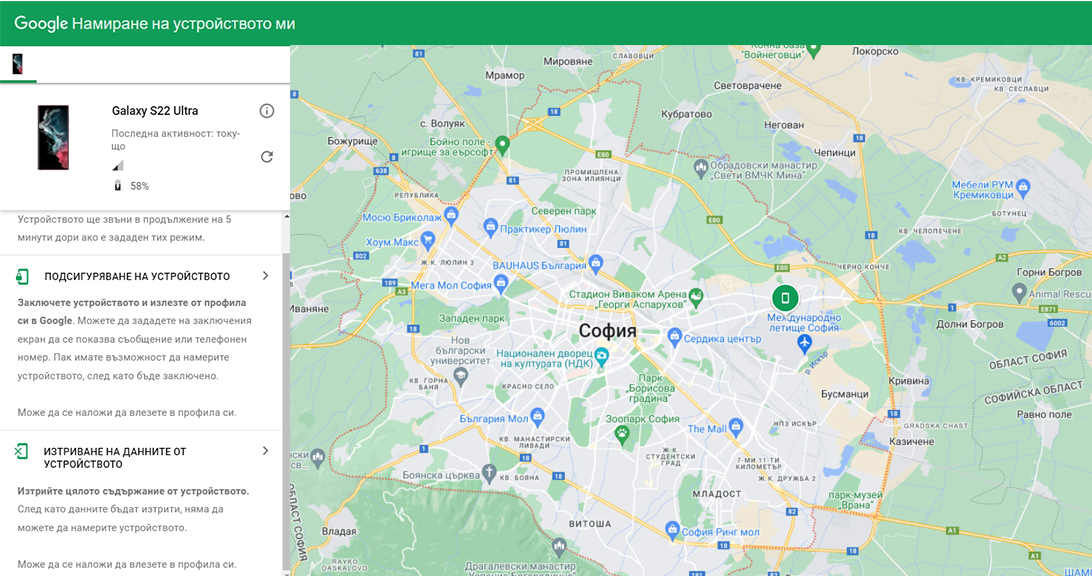This screenshot has height=576, width=1092.
Task: Click the Казичене village label
Action: click(912, 442)
